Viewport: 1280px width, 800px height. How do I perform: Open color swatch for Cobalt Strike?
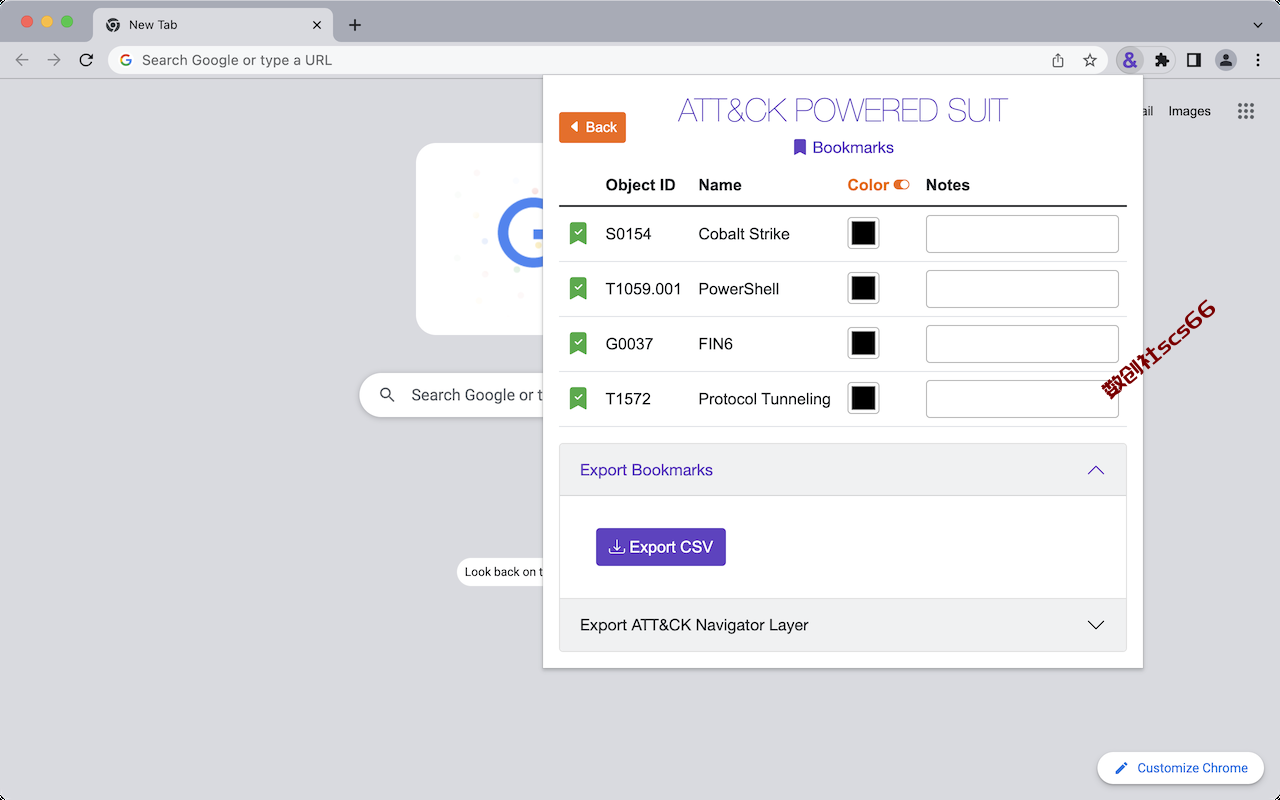coord(863,234)
